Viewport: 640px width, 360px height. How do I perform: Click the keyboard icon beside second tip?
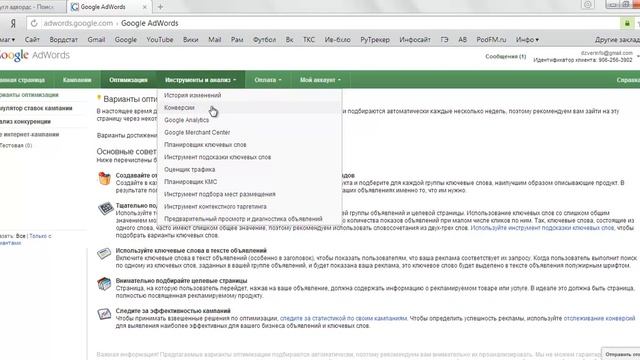coord(105,208)
